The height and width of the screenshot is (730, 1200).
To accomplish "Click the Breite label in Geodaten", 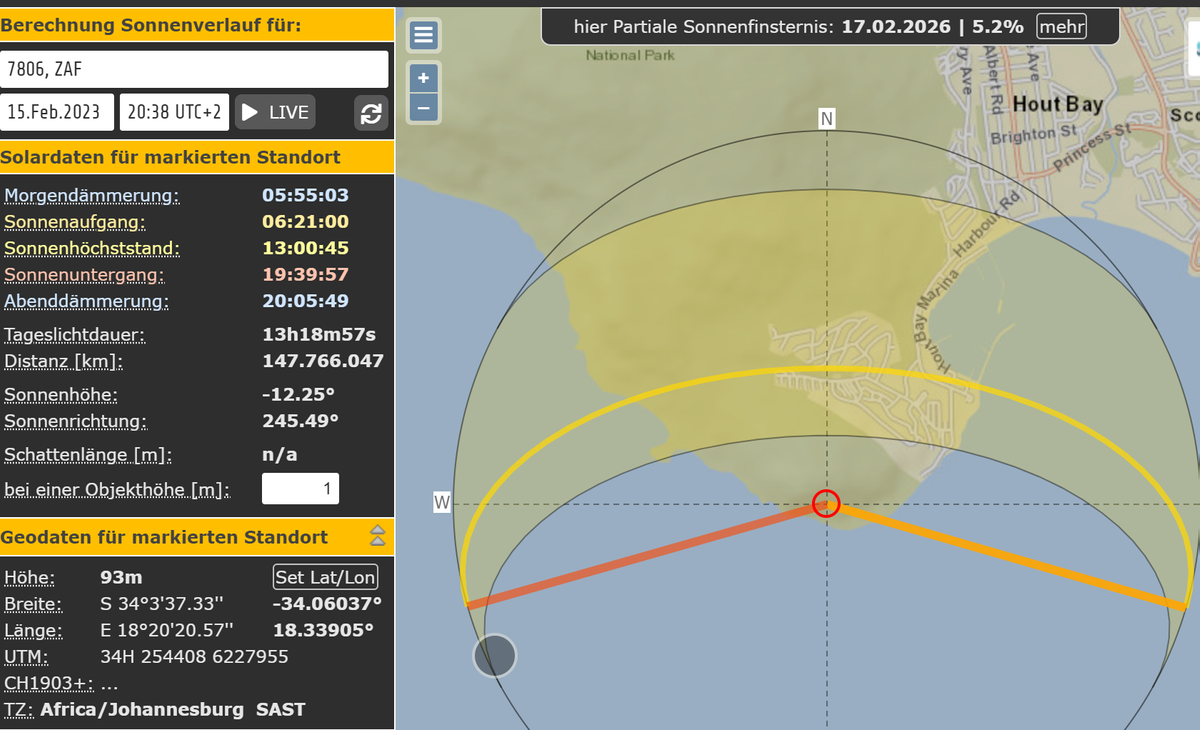I will 34,604.
